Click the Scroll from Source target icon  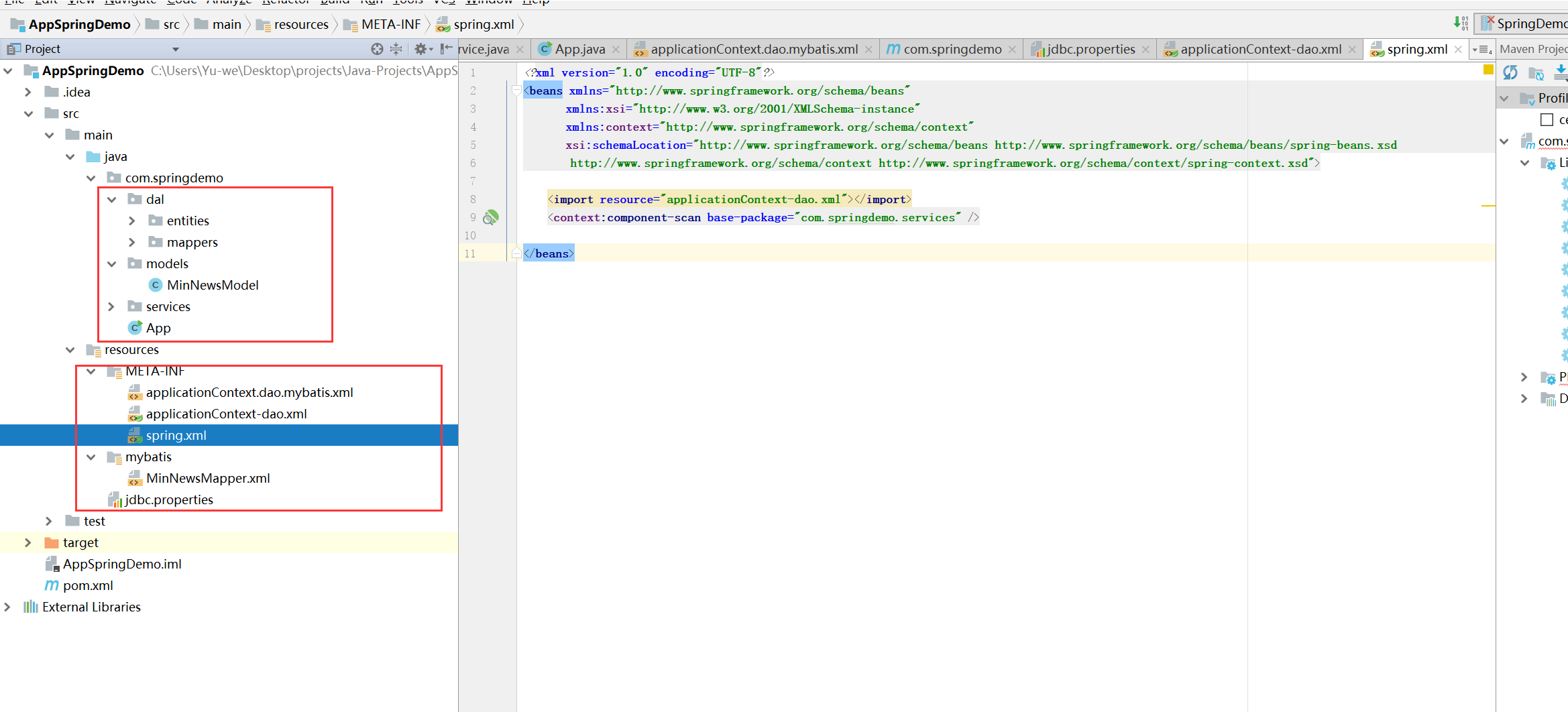[377, 49]
